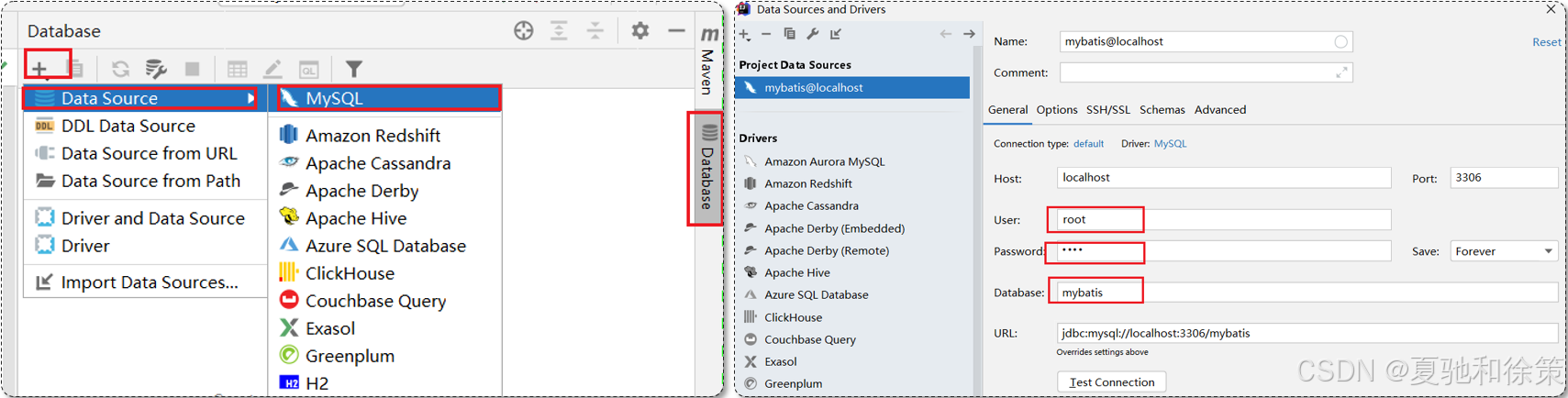
Task: Click the Reset link
Action: (1546, 42)
